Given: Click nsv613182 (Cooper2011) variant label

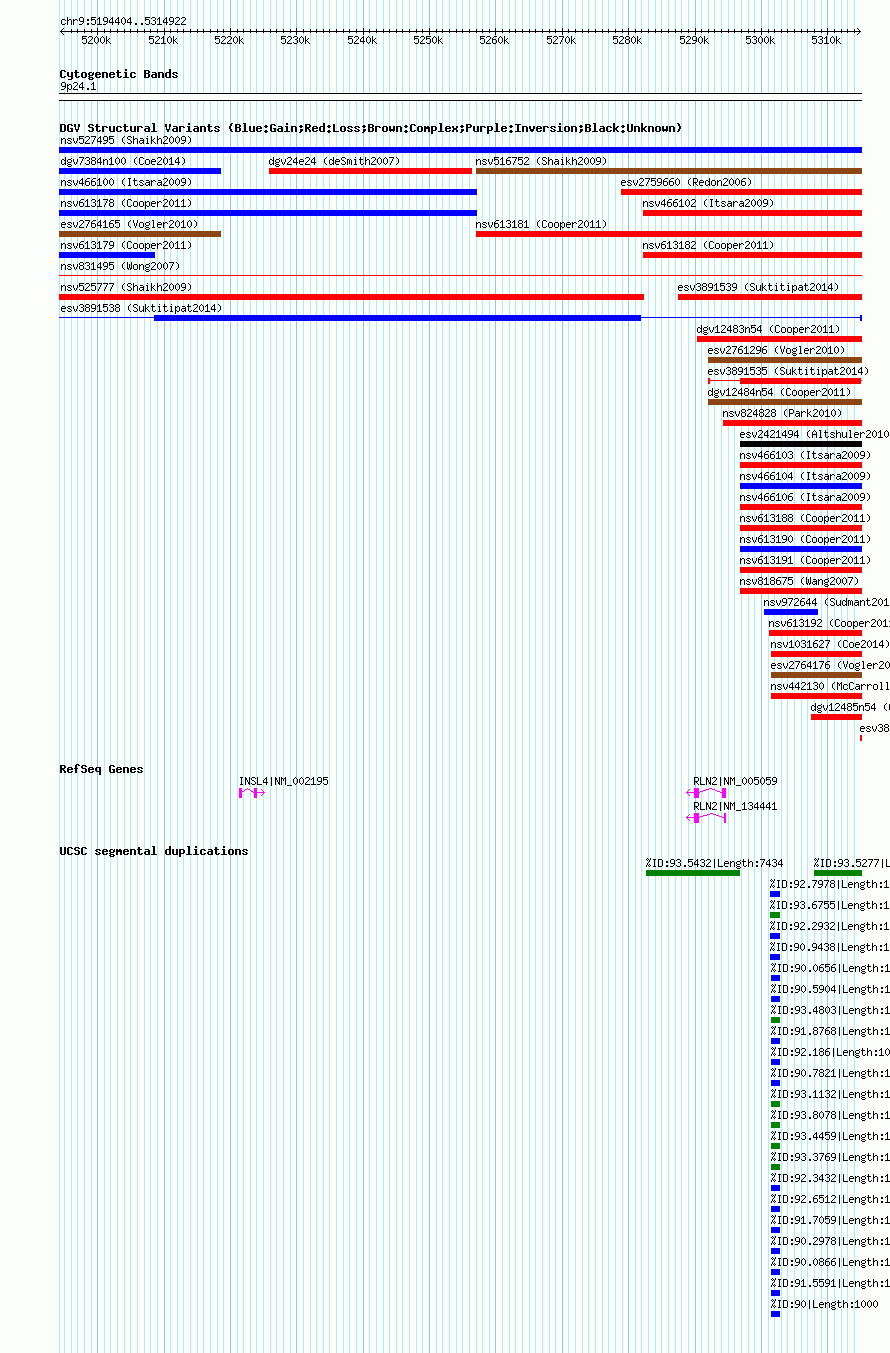Looking at the screenshot, I should [x=709, y=245].
